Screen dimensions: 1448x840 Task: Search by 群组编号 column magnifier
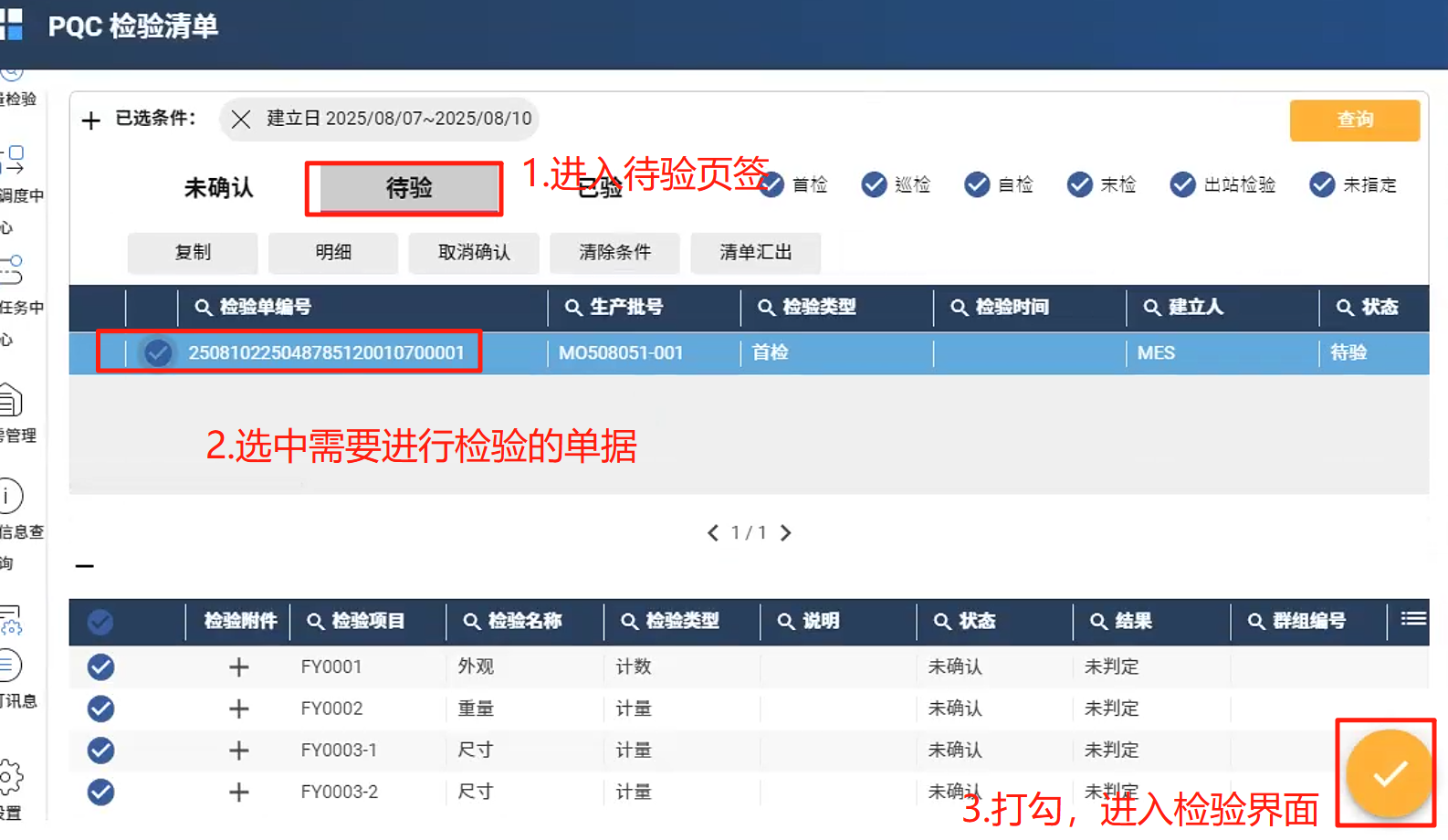pyautogui.click(x=1257, y=622)
